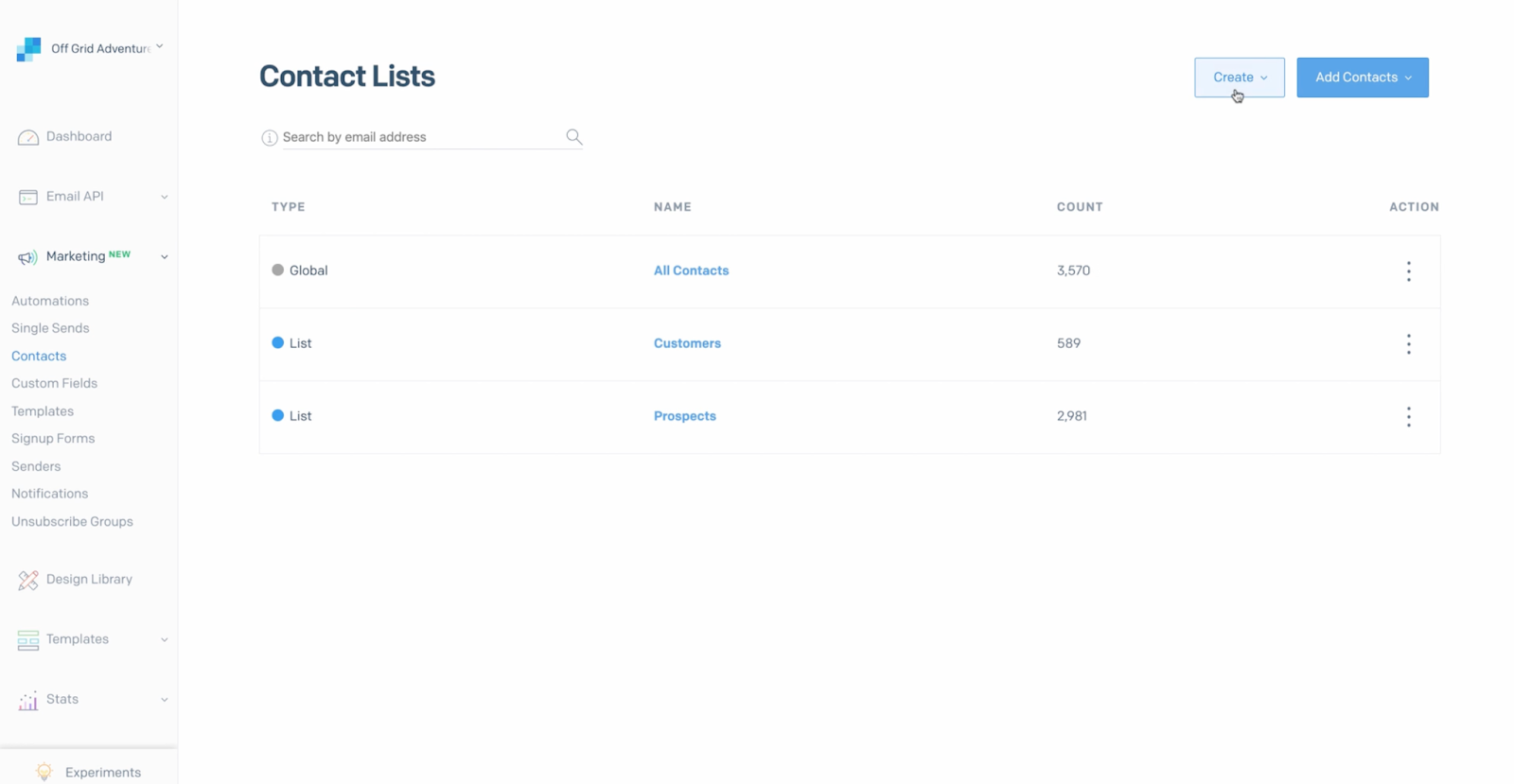1514x784 pixels.
Task: Click the Marketing megaphone icon
Action: point(27,256)
